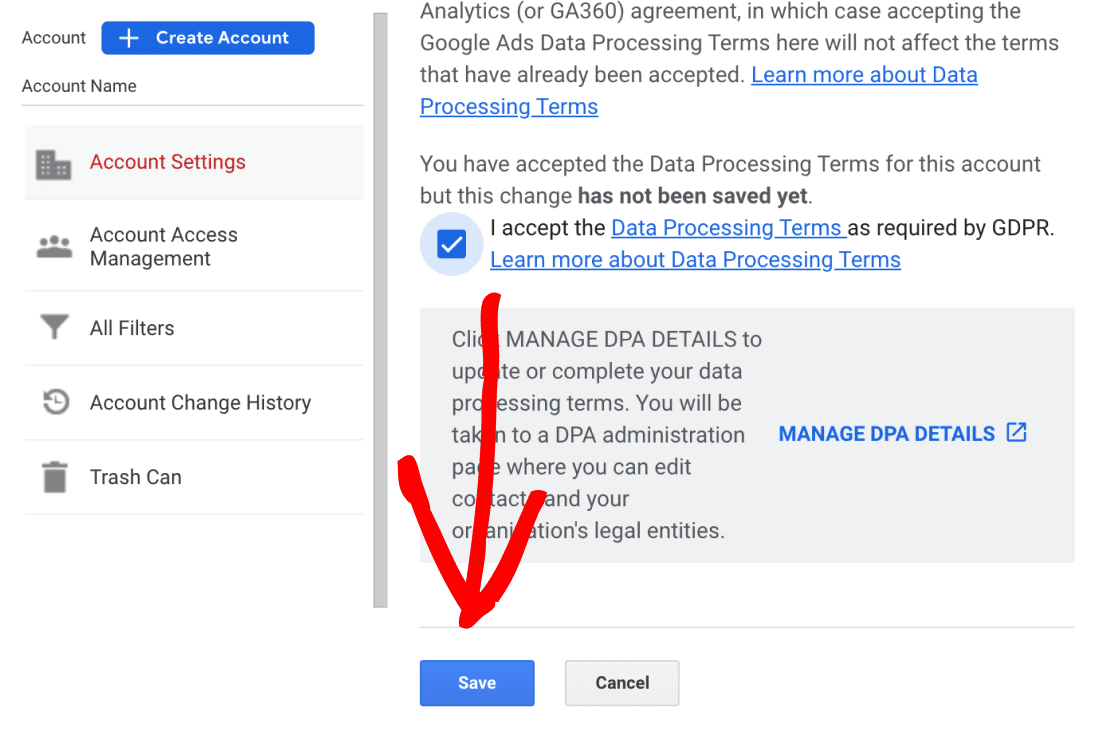1116x756 pixels.
Task: Open Account Settings menu item
Action: [x=167, y=162]
